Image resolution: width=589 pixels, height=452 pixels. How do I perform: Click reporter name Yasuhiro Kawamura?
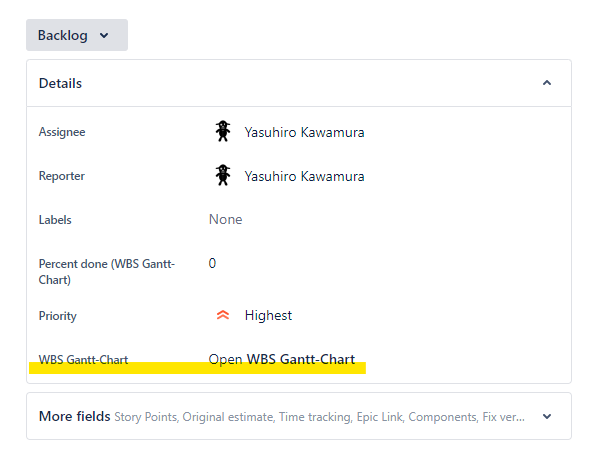(304, 176)
